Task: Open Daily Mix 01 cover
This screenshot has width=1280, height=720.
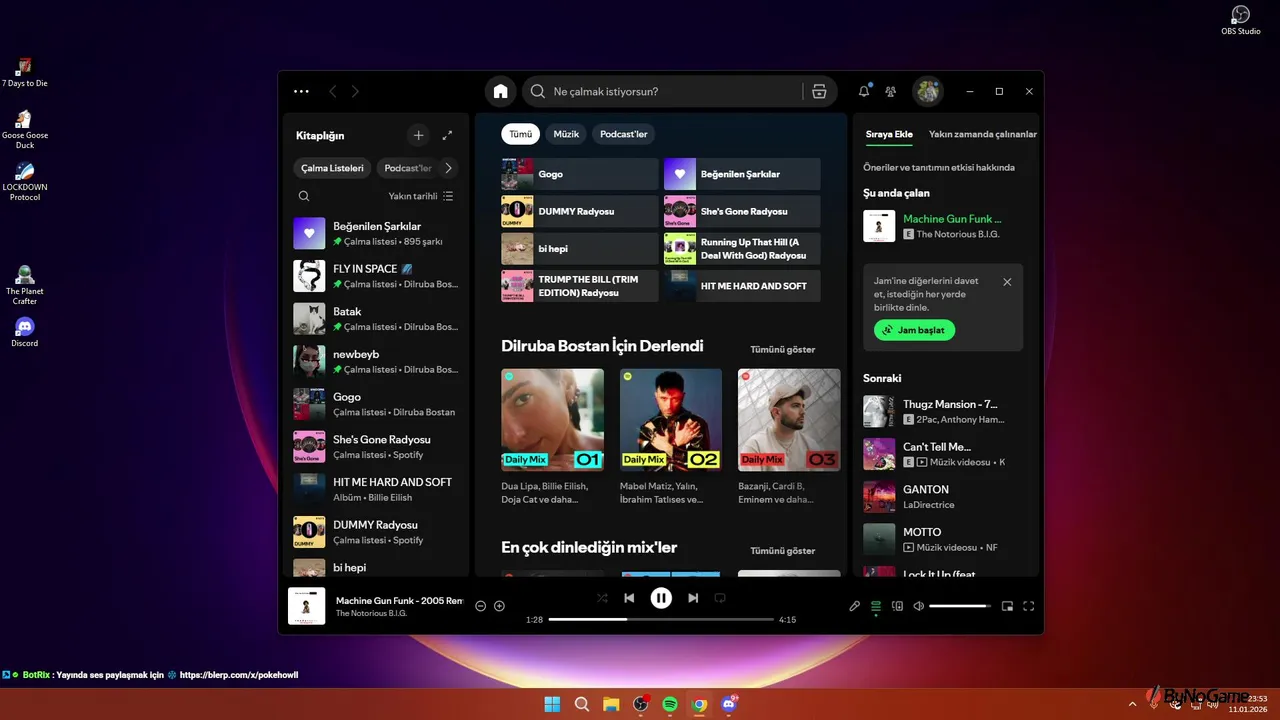Action: [552, 420]
